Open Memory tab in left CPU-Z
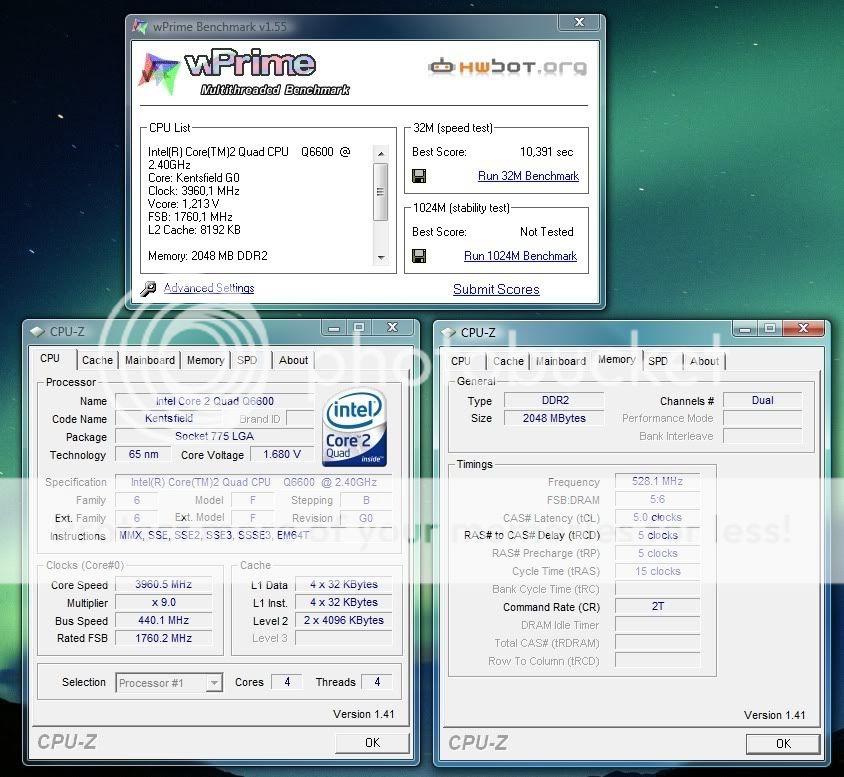The height and width of the screenshot is (777, 844). 205,360
